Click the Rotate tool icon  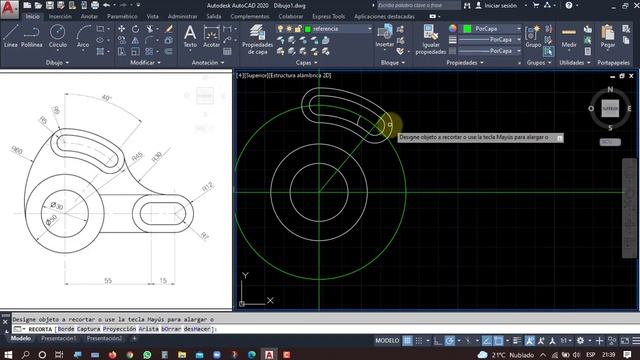click(x=136, y=29)
